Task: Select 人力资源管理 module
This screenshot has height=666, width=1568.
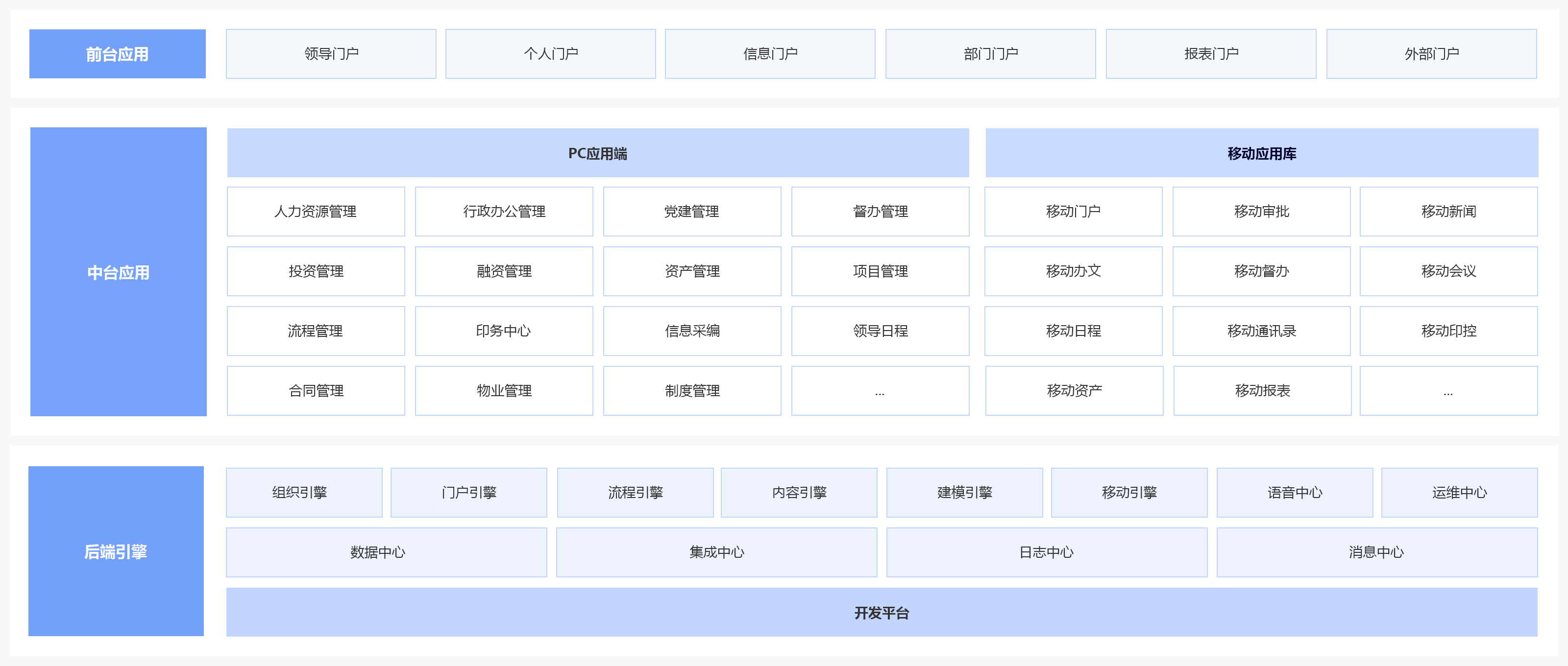Action: click(315, 211)
